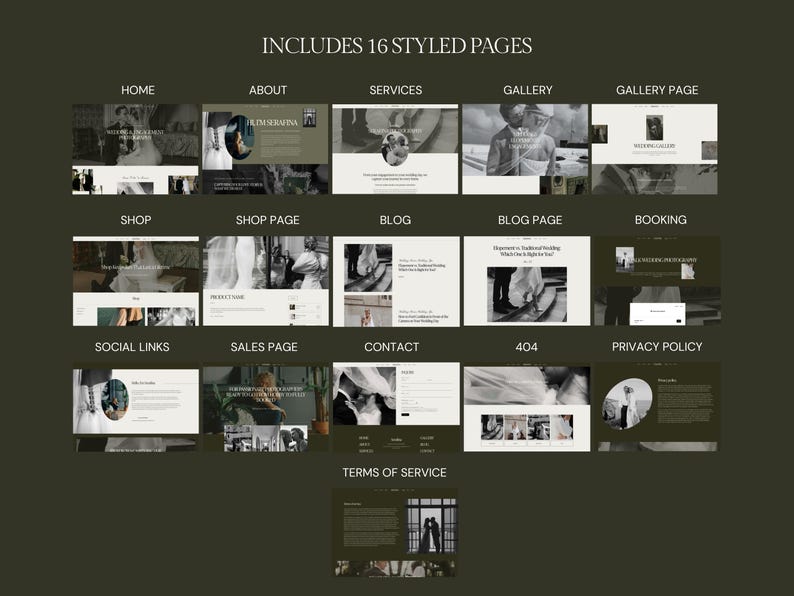Open the 404 page thumbnail
This screenshot has height=596, width=794.
point(527,408)
